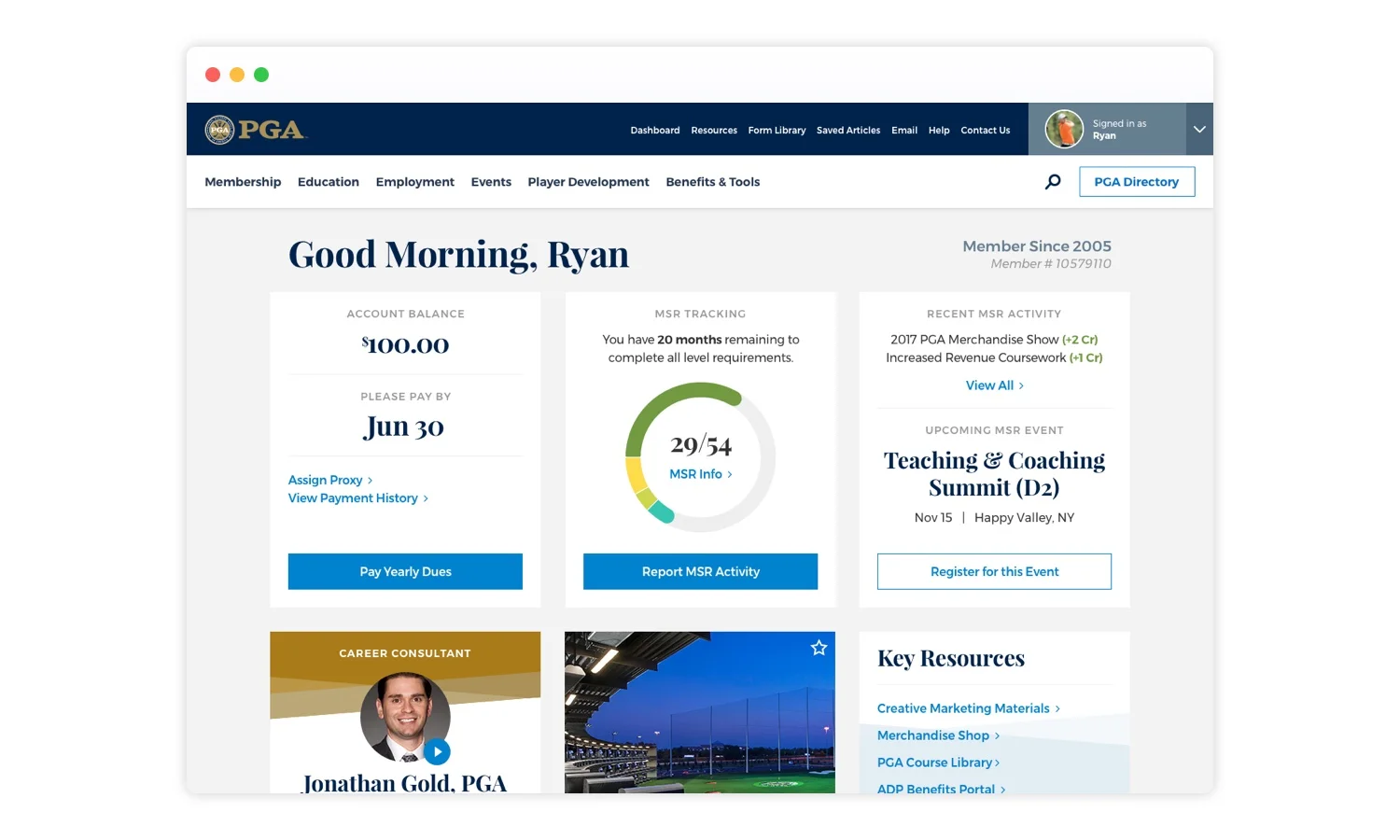Click the Teaching & Coaching Summit title
The width and height of the screenshot is (1400, 840).
click(994, 474)
